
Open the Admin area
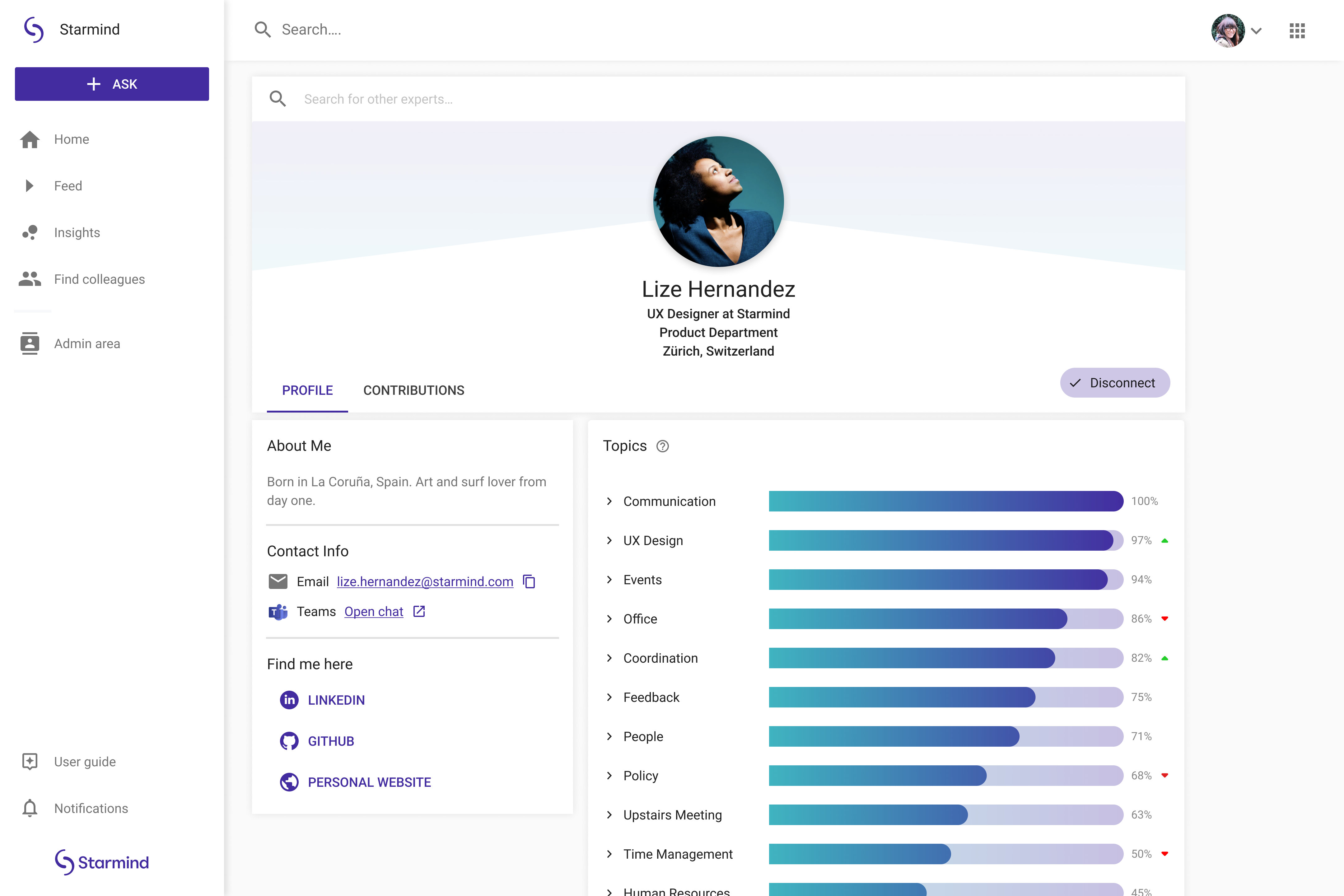coord(87,343)
